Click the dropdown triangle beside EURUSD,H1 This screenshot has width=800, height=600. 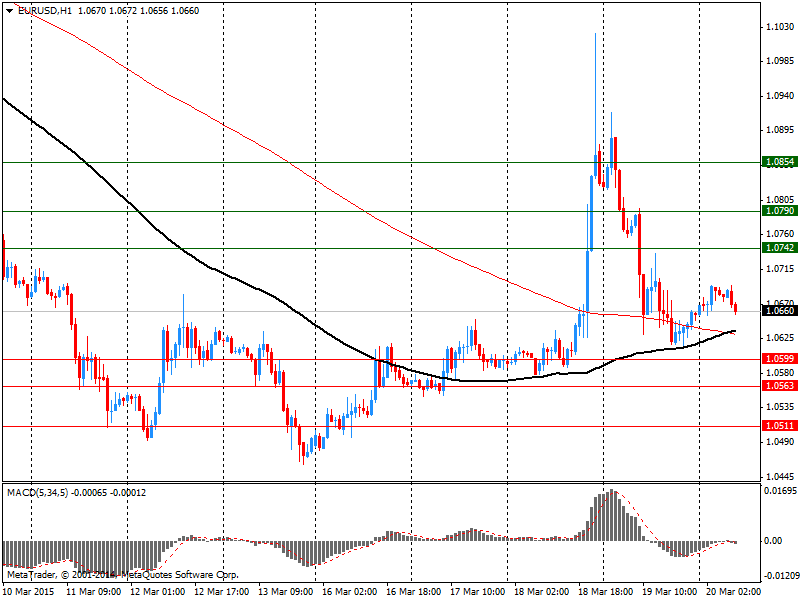click(10, 11)
